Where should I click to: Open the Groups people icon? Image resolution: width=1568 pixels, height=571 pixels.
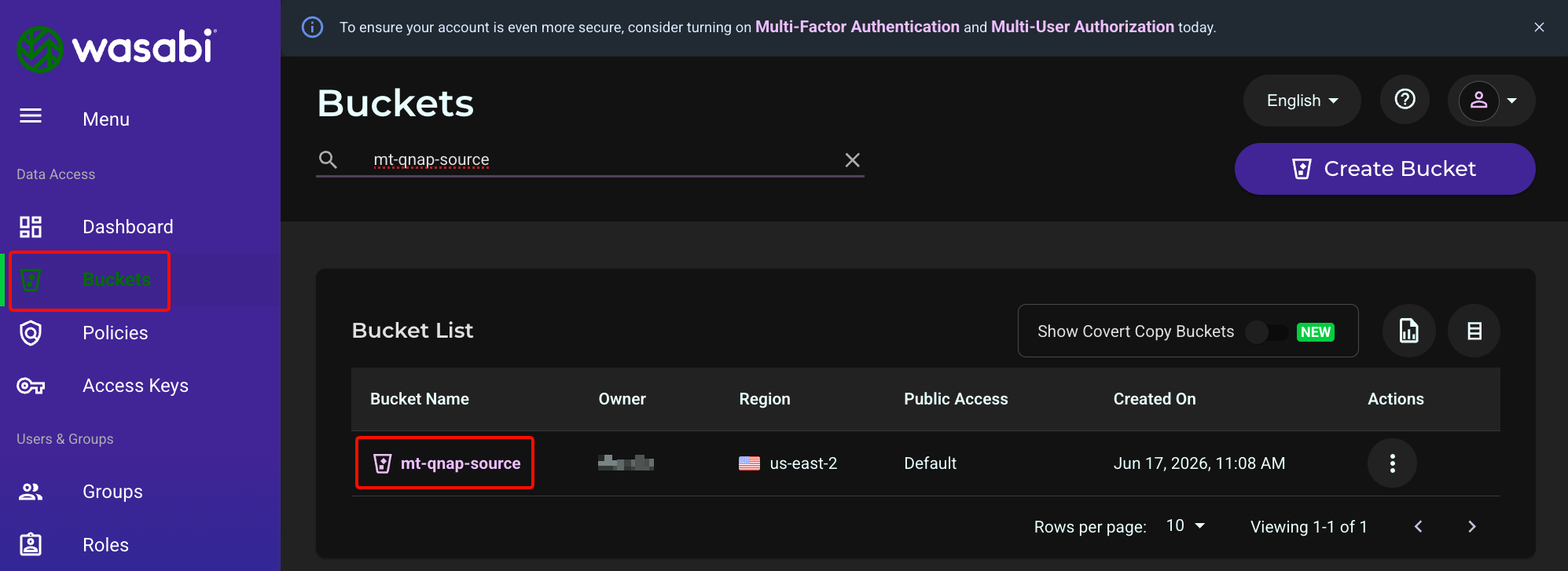(x=31, y=492)
